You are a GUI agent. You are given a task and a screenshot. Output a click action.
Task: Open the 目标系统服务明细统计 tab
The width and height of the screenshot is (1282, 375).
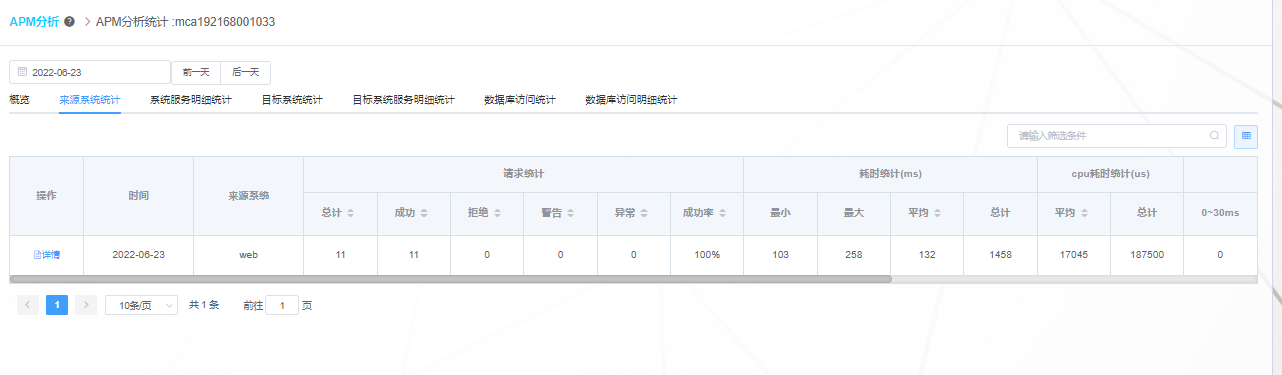coord(403,100)
